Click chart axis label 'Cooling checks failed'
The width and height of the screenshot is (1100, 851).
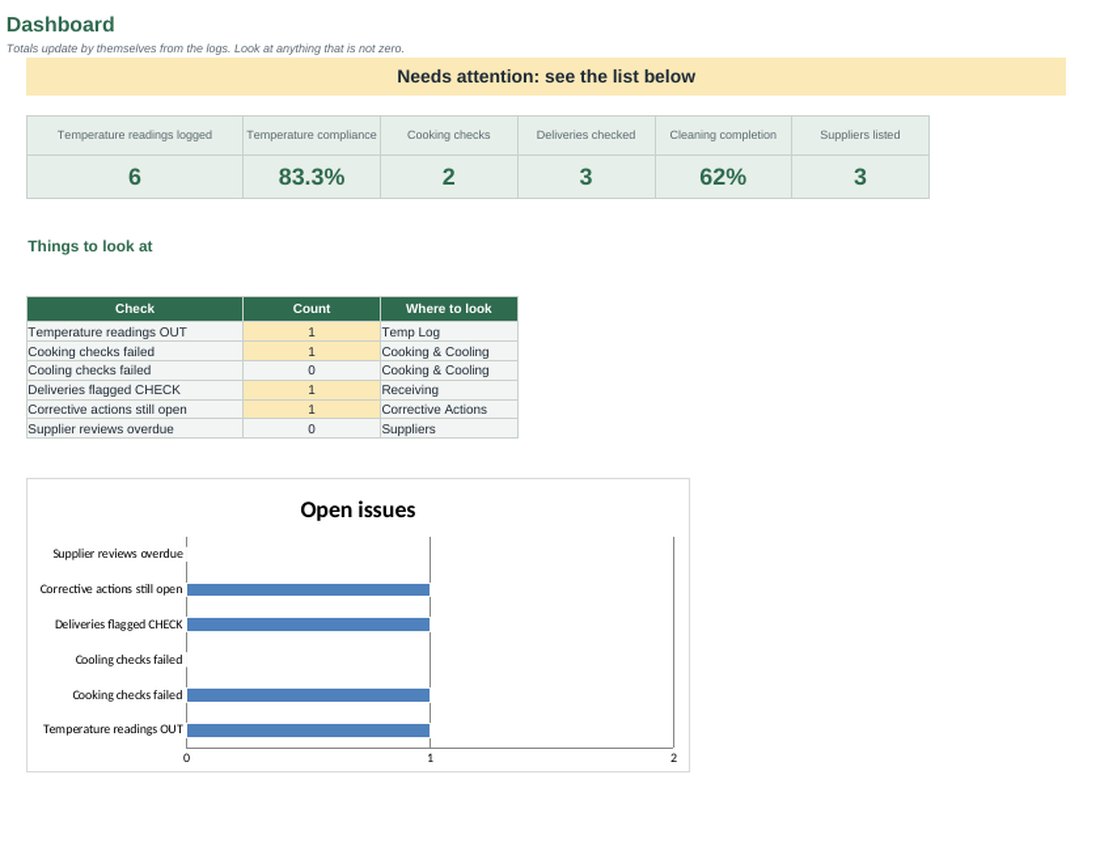point(129,659)
